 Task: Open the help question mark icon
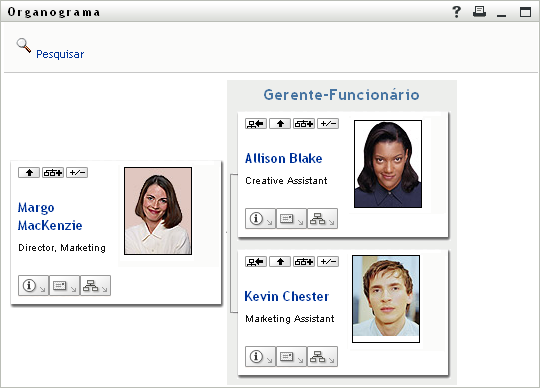point(457,12)
